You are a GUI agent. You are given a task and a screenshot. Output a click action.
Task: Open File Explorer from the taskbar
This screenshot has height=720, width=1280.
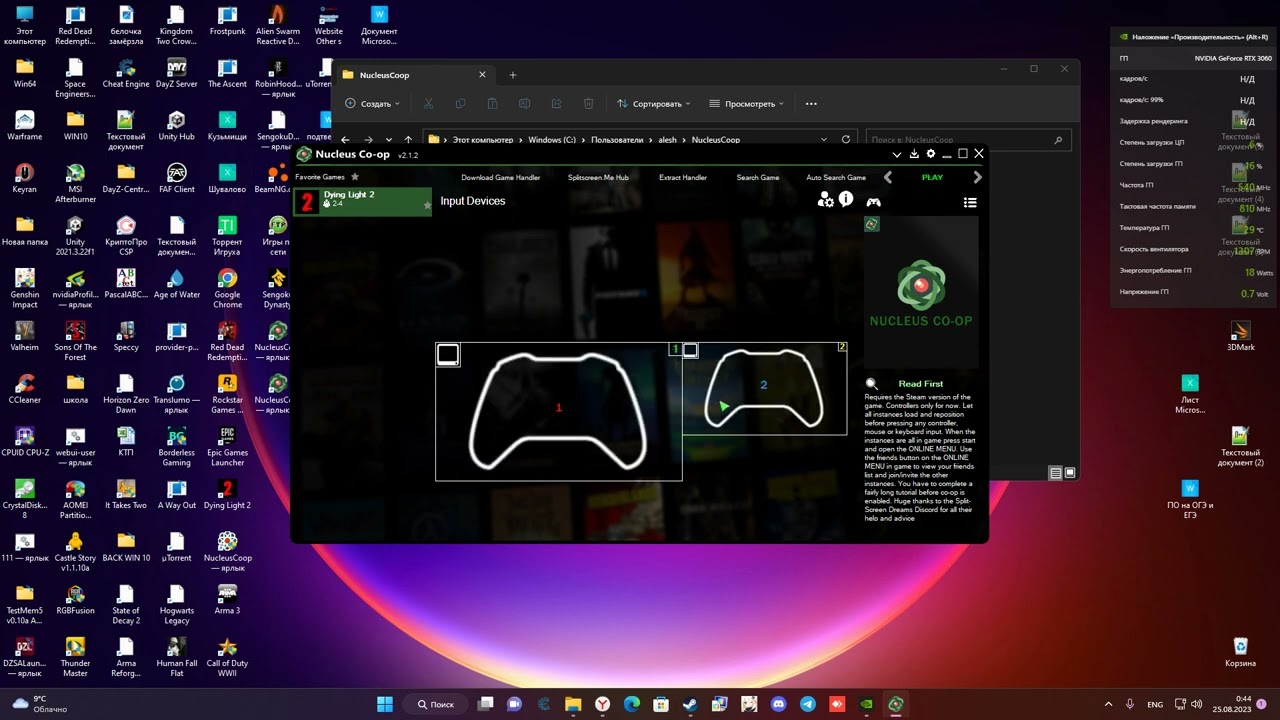coord(573,704)
